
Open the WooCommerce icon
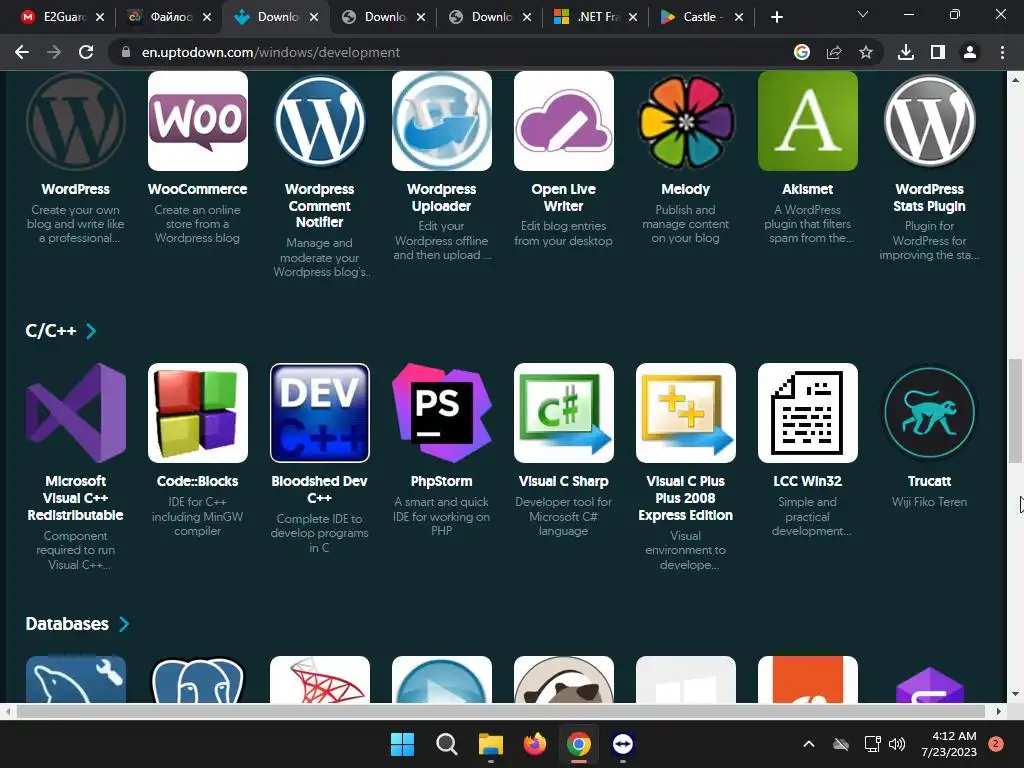pyautogui.click(x=198, y=121)
